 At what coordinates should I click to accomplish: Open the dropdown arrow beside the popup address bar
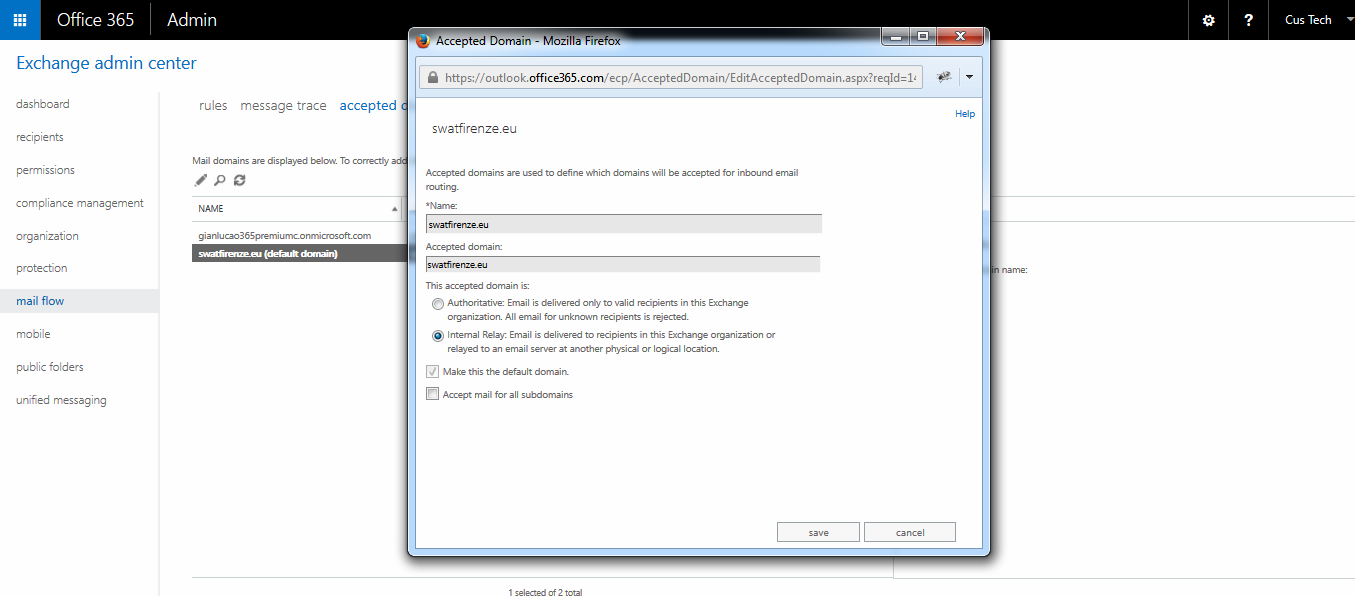pos(969,77)
